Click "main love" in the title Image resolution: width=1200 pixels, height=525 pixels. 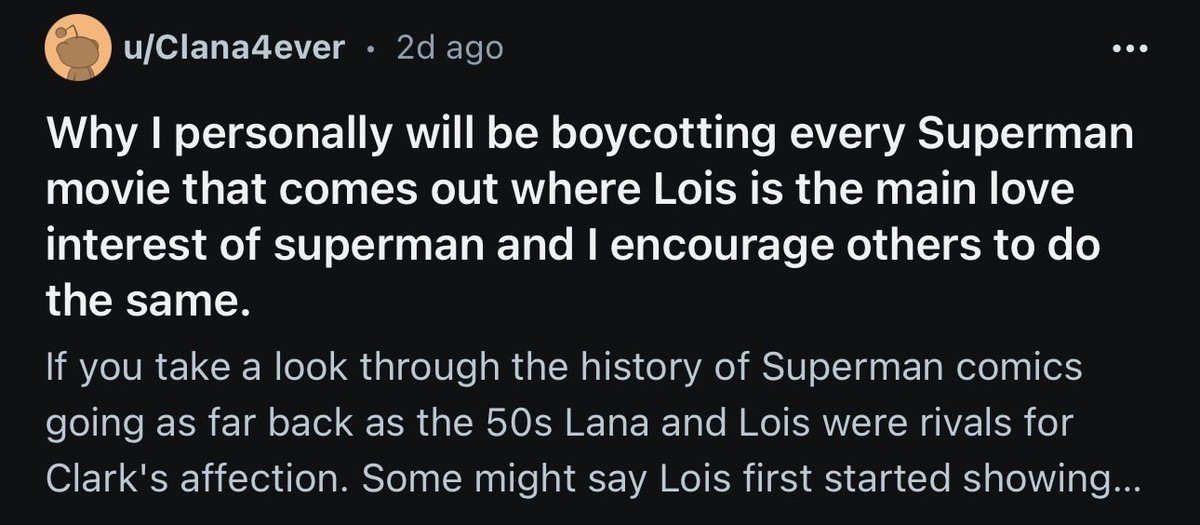984,191
